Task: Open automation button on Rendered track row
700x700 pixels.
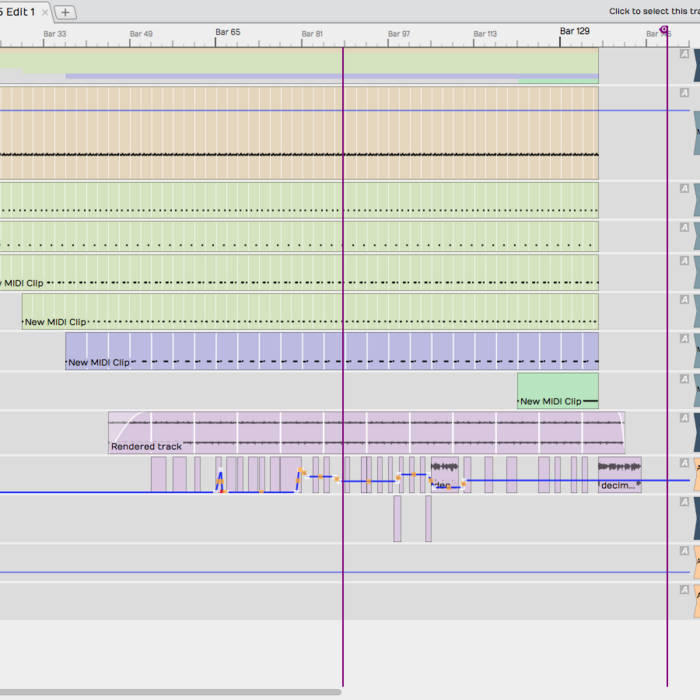Action: [685, 418]
